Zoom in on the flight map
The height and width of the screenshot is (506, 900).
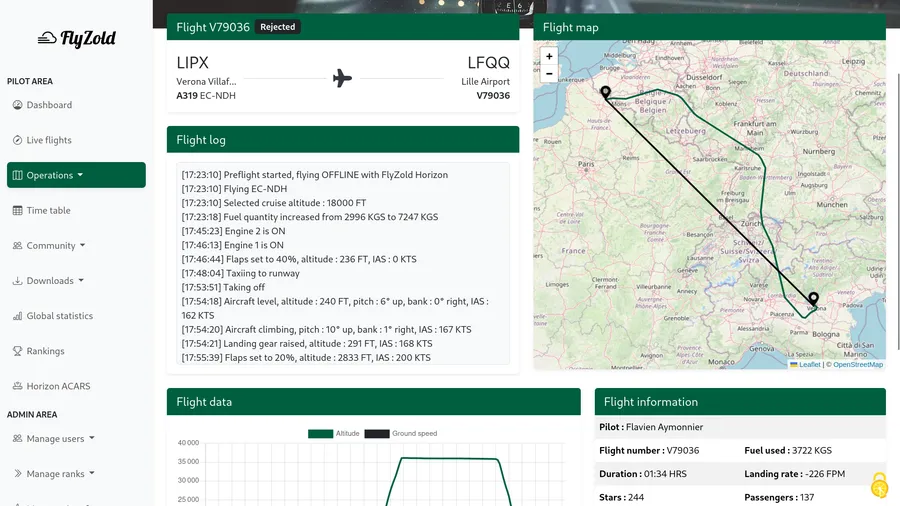549,57
